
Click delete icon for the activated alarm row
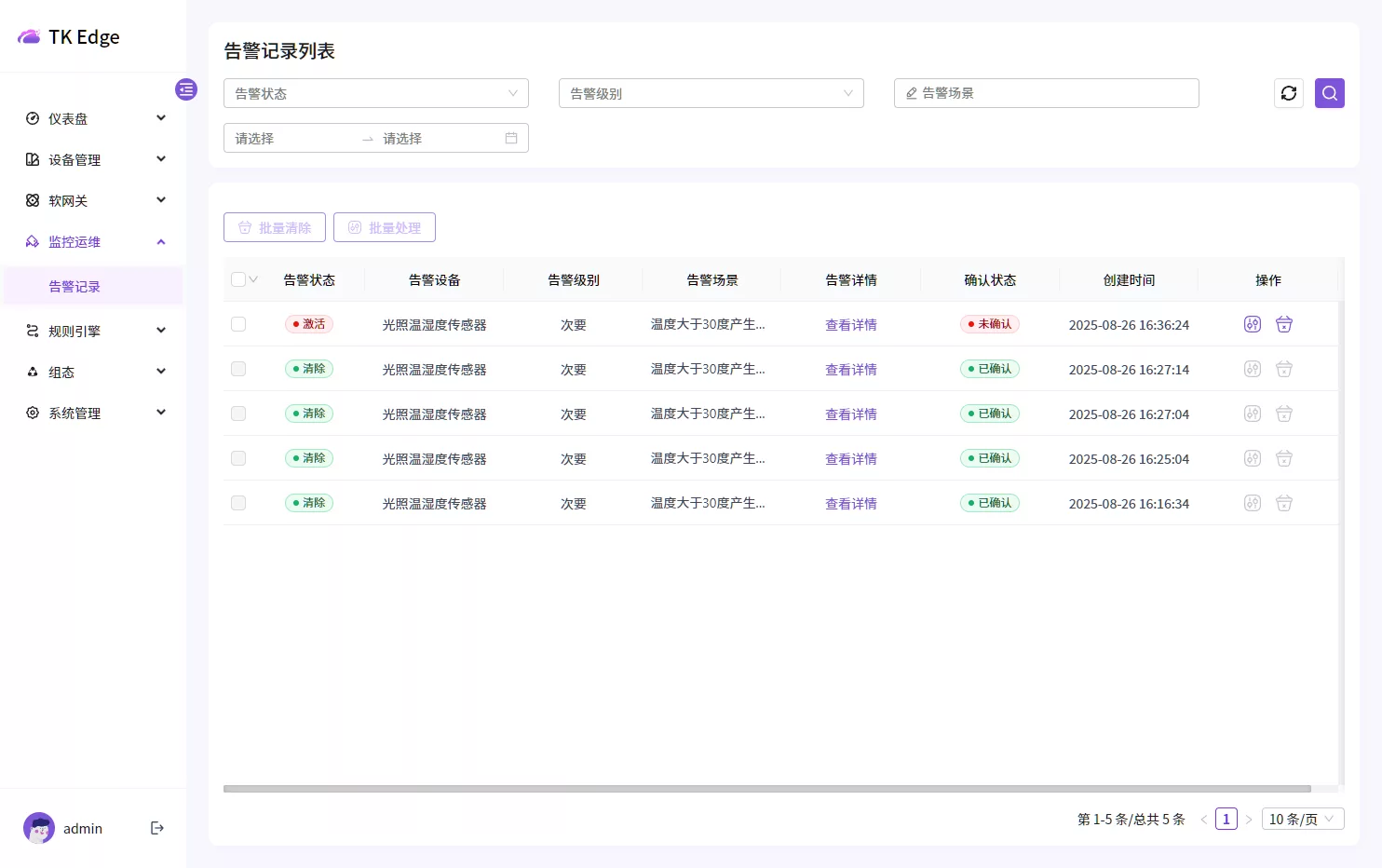[x=1283, y=324]
